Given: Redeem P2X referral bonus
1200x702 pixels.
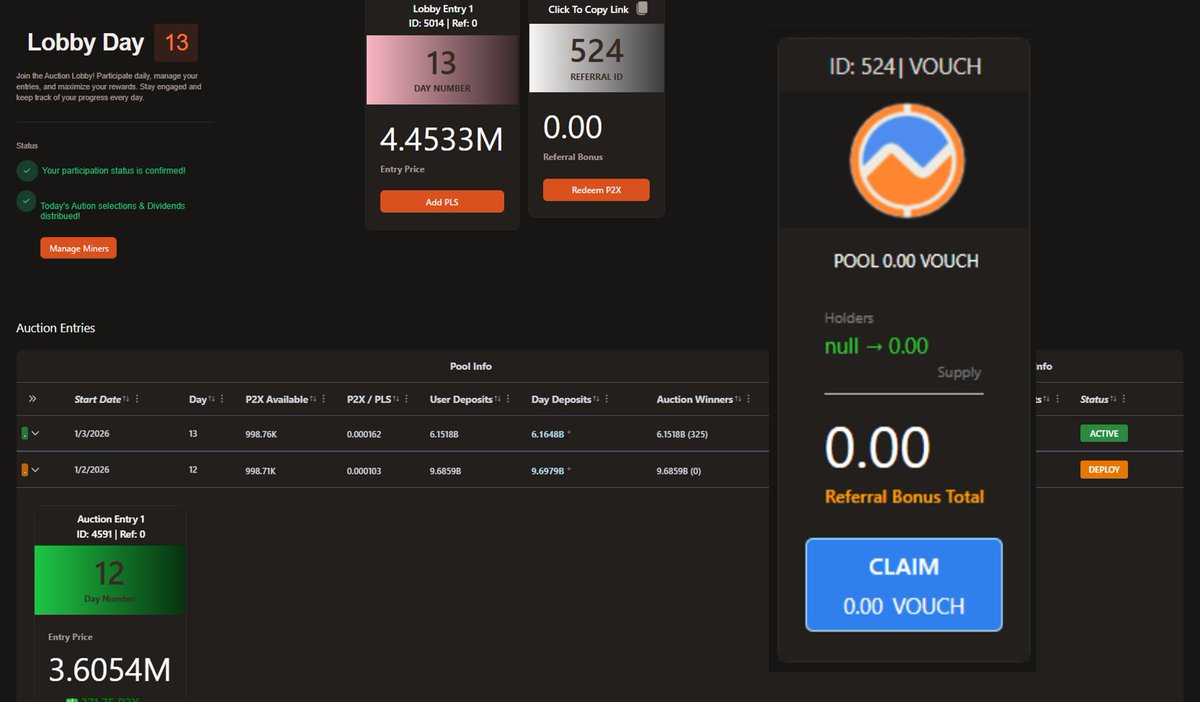Looking at the screenshot, I should (596, 190).
